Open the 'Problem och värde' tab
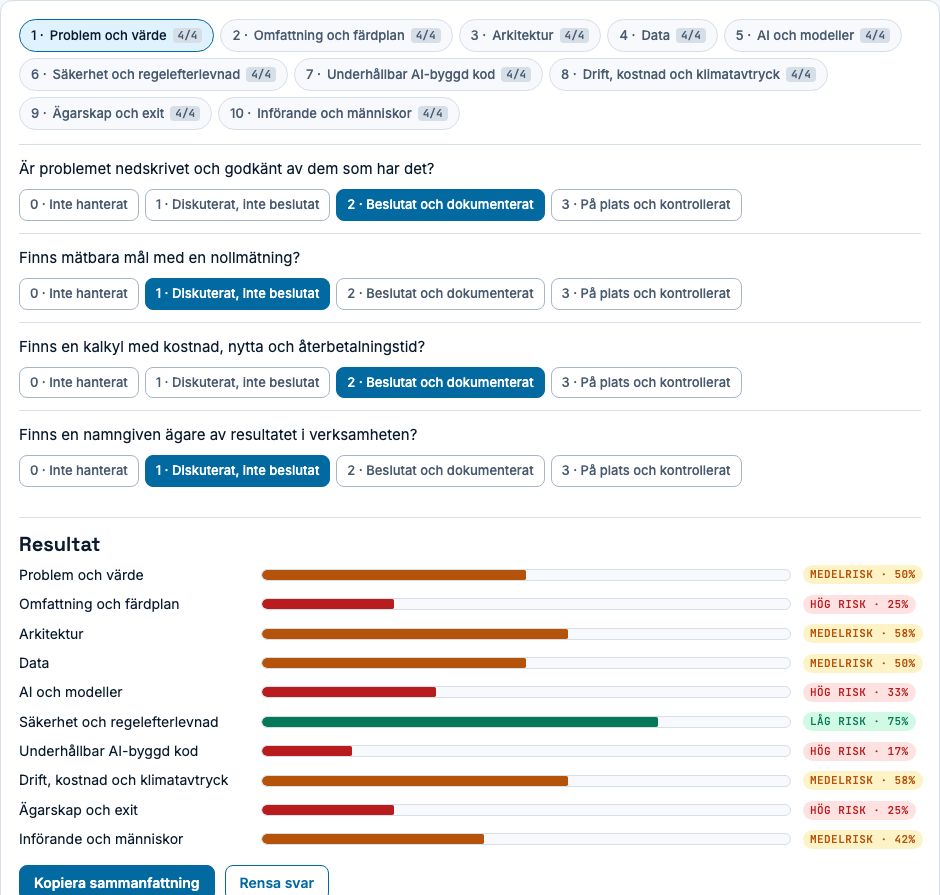 point(116,35)
